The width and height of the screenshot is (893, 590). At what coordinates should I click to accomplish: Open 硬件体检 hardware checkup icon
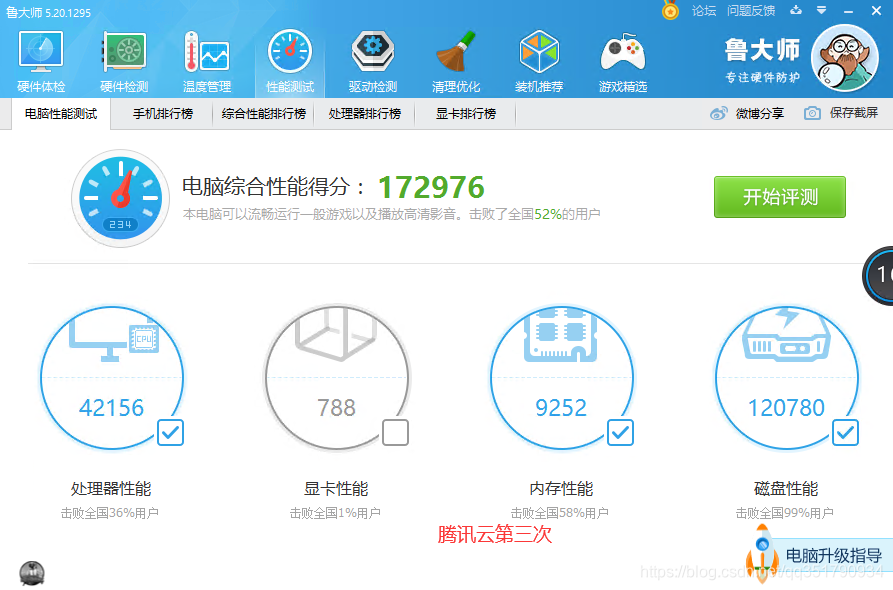pyautogui.click(x=40, y=51)
